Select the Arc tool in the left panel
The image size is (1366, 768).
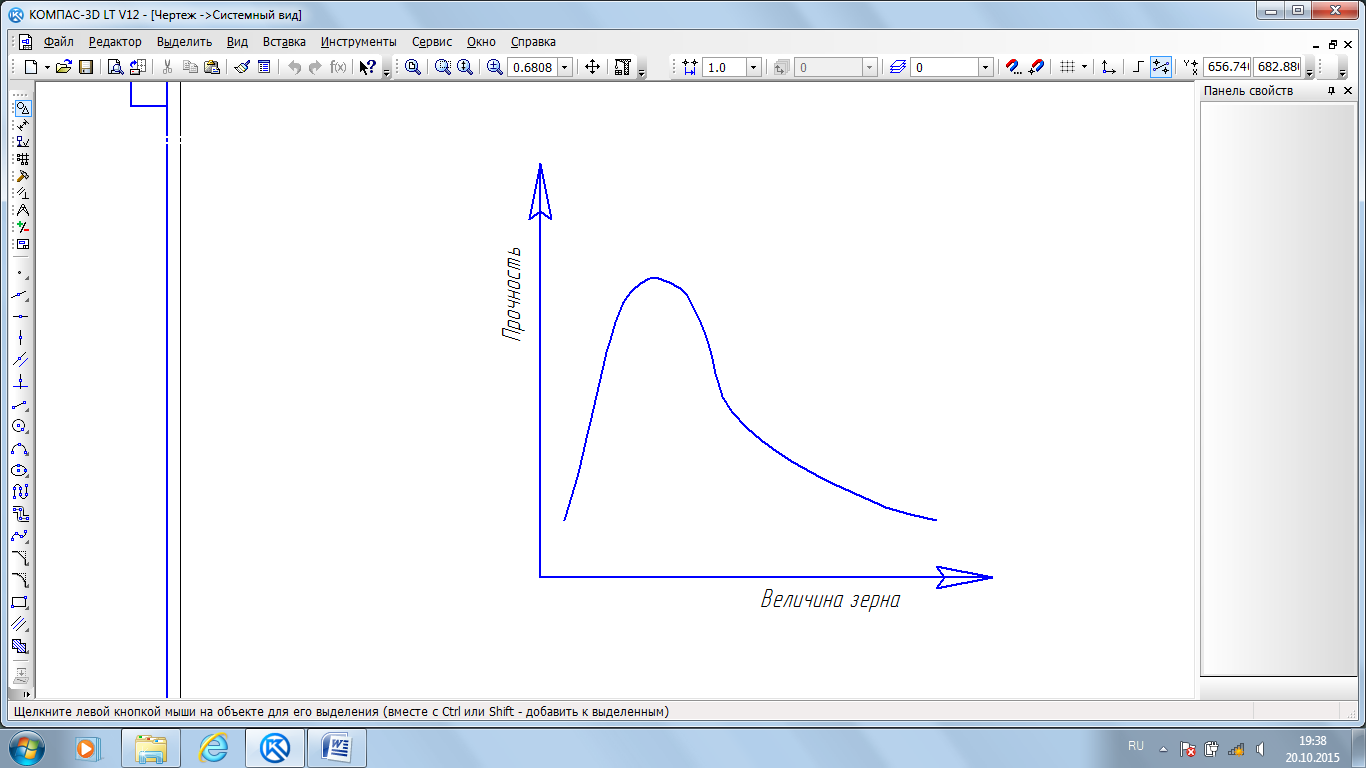tap(21, 448)
